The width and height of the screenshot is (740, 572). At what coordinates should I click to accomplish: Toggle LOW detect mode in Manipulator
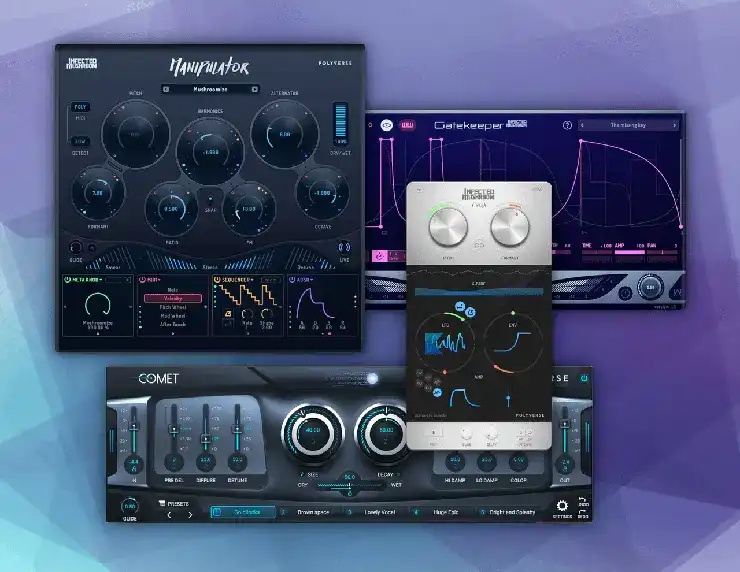[80, 141]
